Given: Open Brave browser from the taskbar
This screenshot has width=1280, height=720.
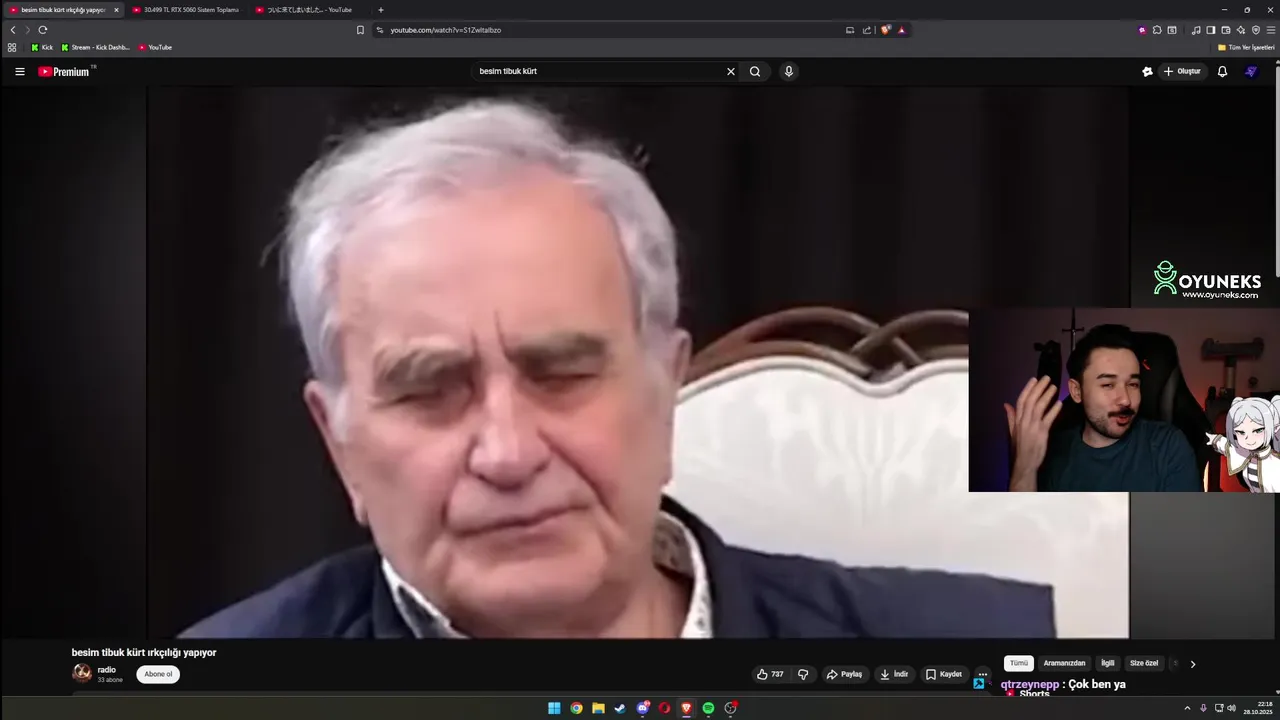Looking at the screenshot, I should pyautogui.click(x=686, y=708).
